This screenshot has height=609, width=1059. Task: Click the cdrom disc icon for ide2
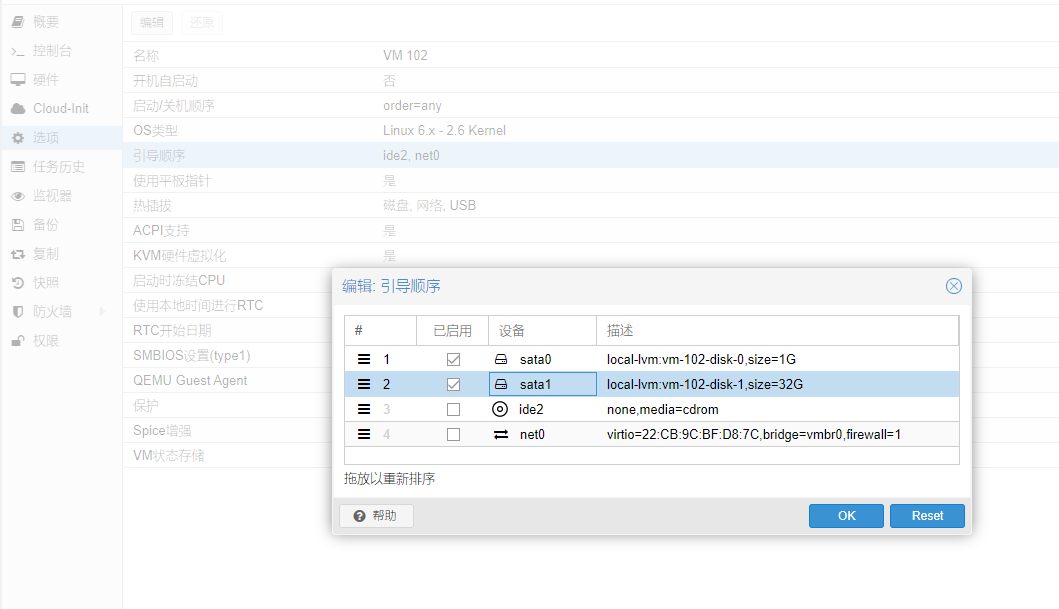pyautogui.click(x=500, y=409)
